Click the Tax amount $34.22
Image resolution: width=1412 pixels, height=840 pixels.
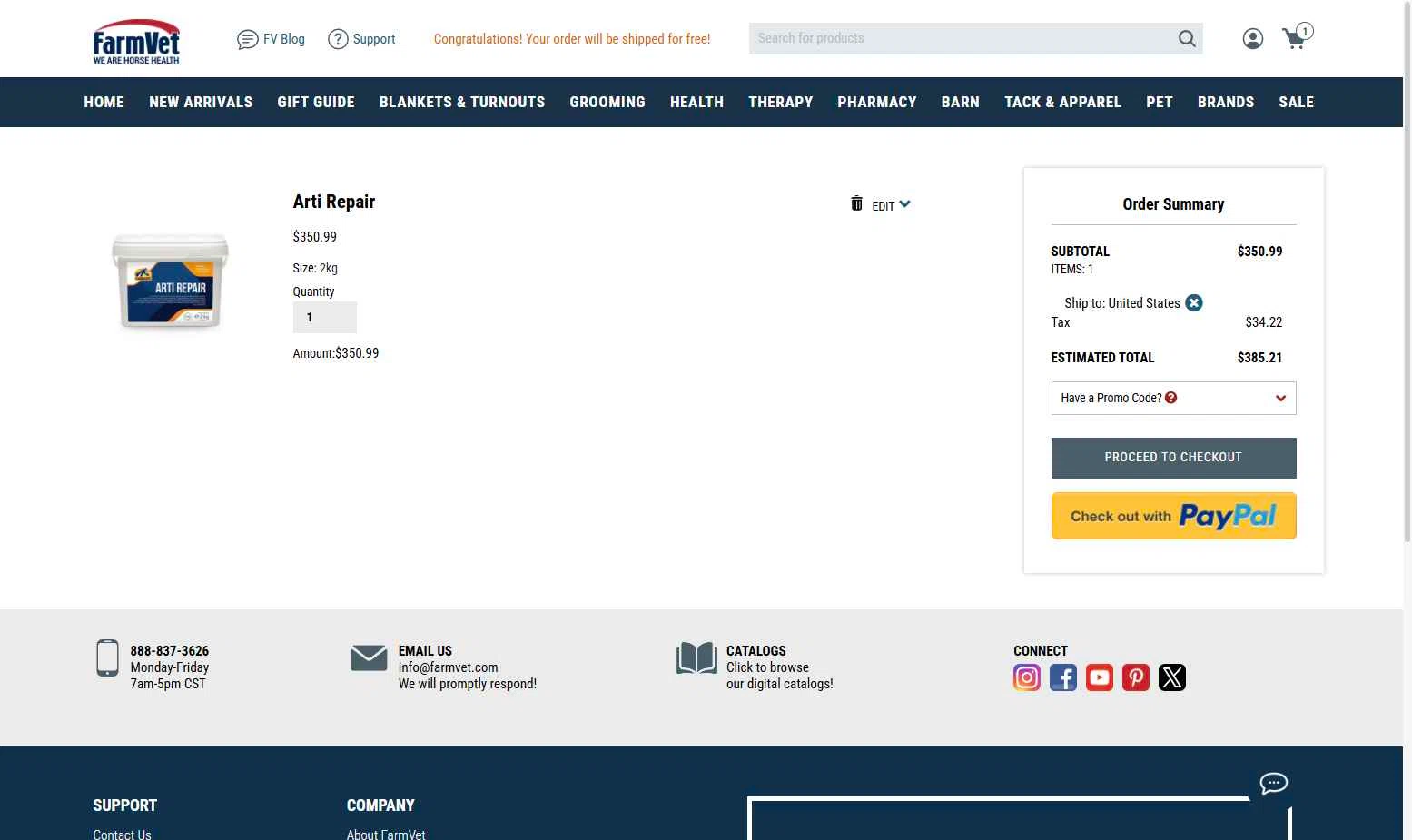(x=1264, y=322)
